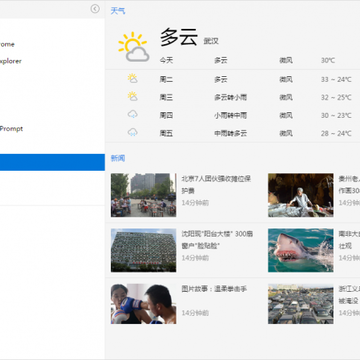Select the blue highlighted sidebar item

tap(52, 162)
